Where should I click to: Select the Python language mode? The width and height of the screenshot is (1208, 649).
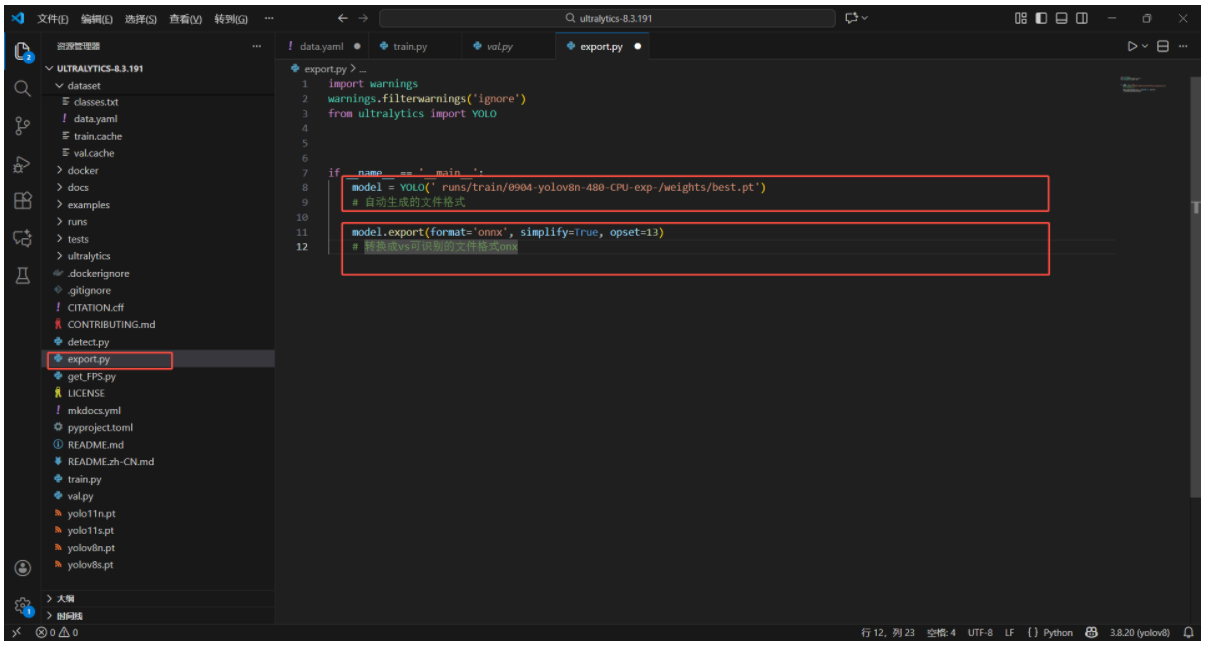click(1050, 632)
